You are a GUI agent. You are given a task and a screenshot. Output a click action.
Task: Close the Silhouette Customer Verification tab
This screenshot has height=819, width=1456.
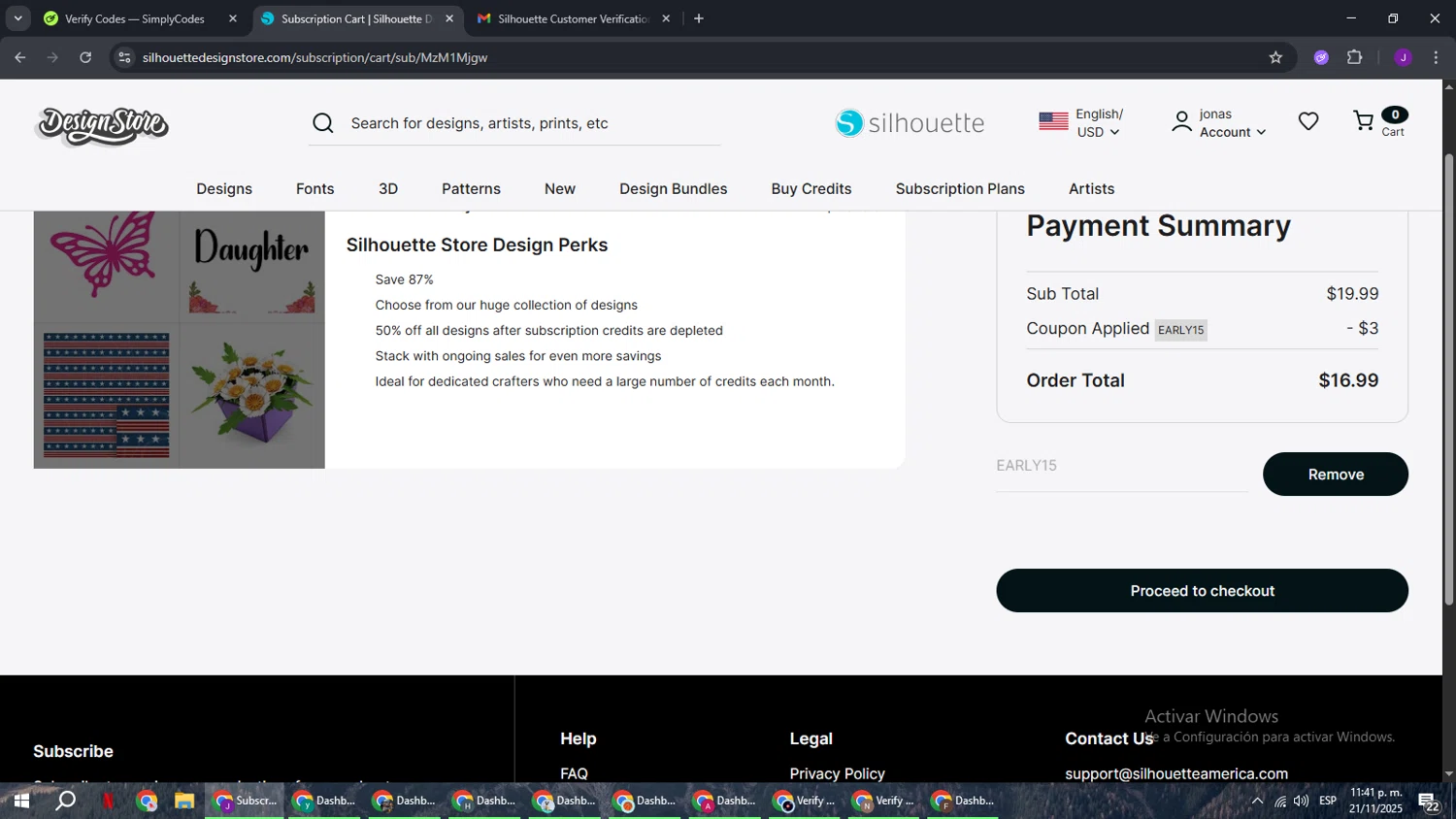pos(666,18)
